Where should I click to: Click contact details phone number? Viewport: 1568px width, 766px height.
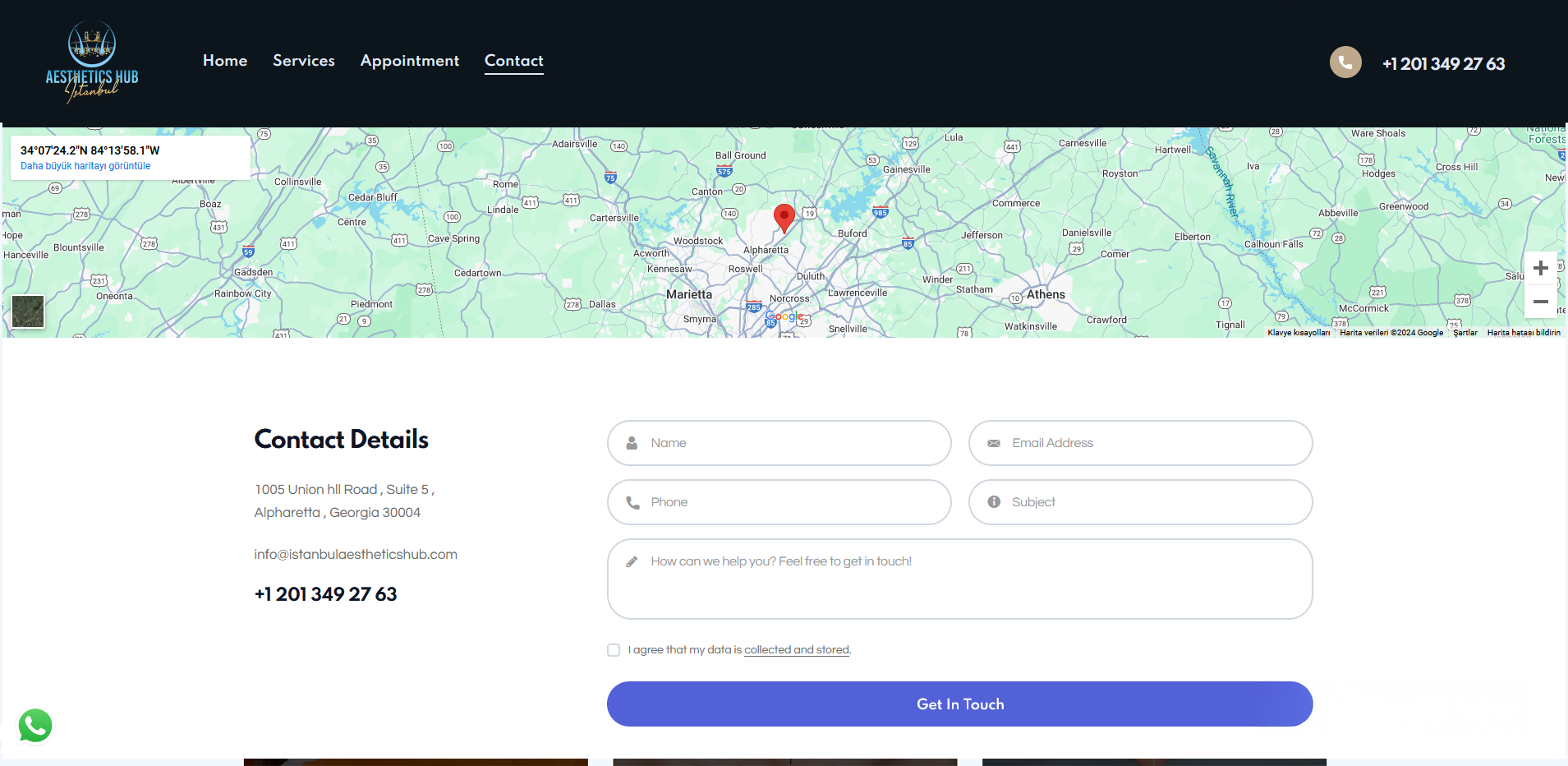[x=325, y=594]
